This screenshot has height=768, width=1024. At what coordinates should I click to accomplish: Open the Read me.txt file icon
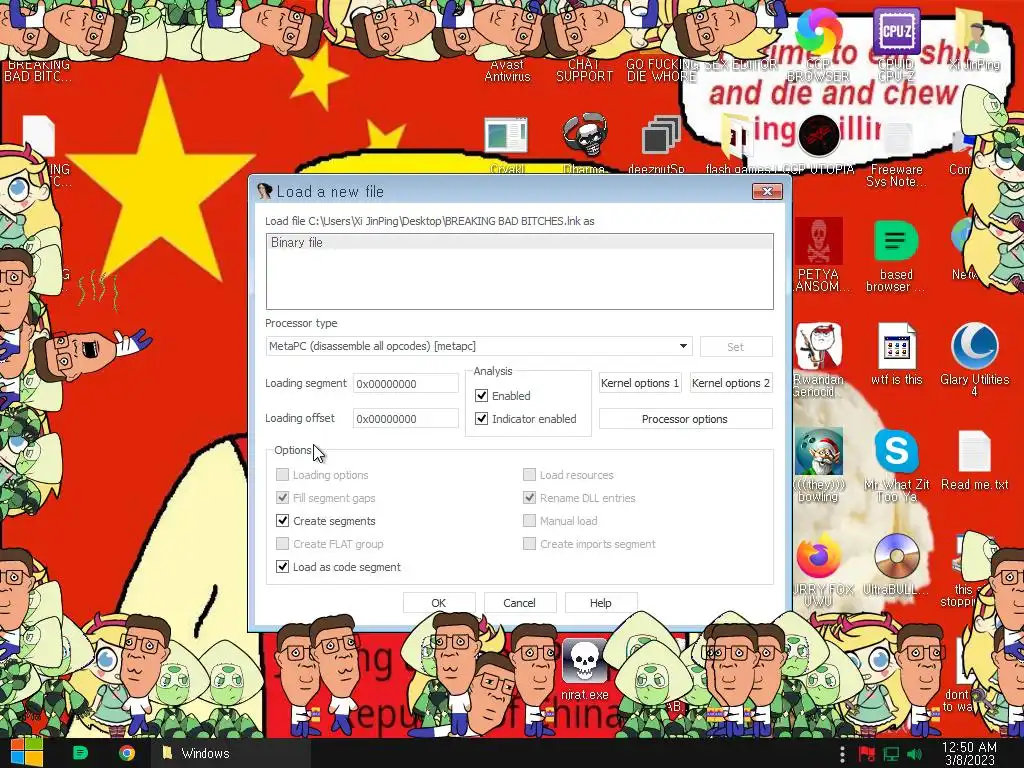974,451
